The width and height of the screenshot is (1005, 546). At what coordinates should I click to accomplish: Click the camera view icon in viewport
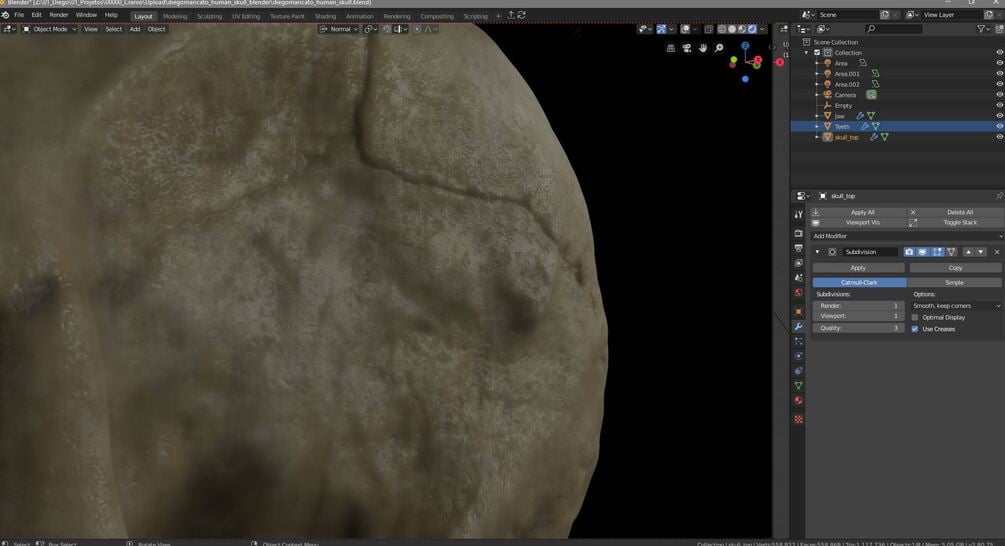point(687,48)
